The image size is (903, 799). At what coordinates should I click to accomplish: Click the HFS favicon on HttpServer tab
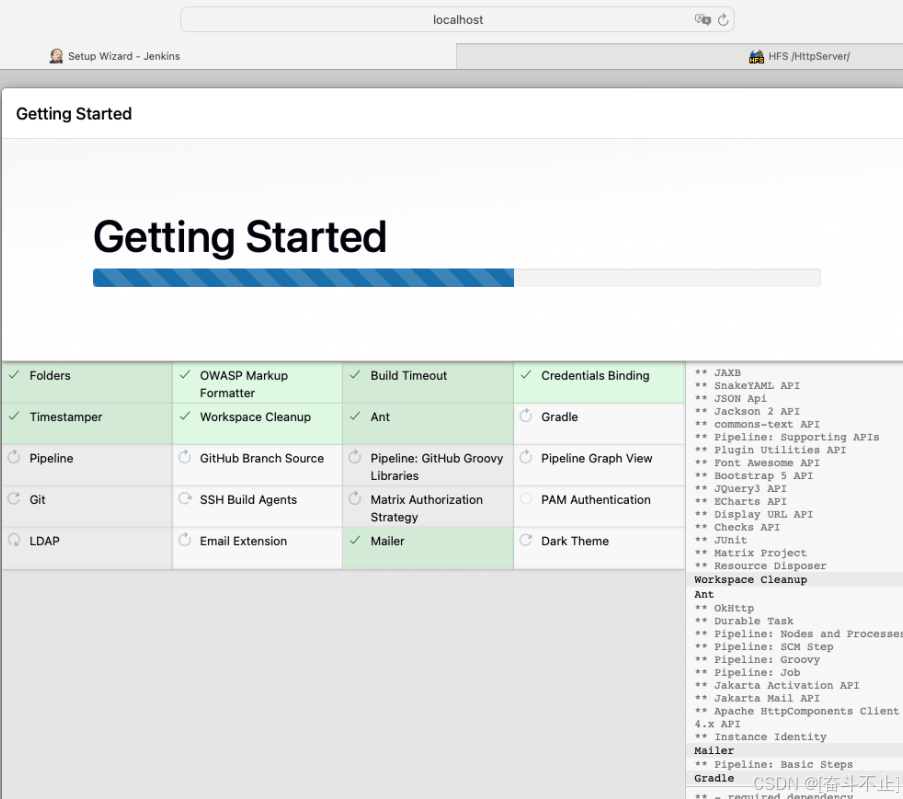click(756, 56)
